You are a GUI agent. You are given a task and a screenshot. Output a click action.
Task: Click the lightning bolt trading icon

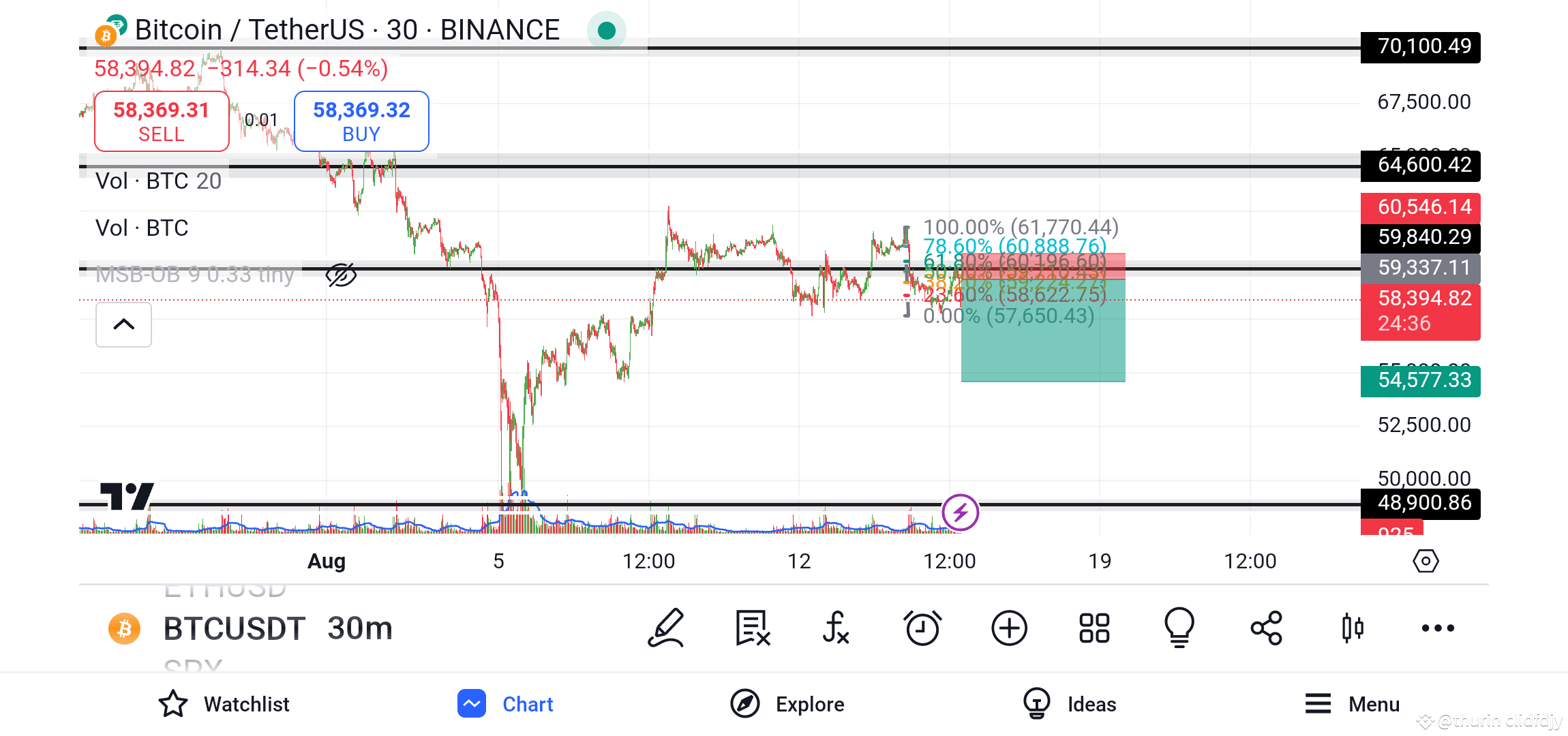(961, 512)
